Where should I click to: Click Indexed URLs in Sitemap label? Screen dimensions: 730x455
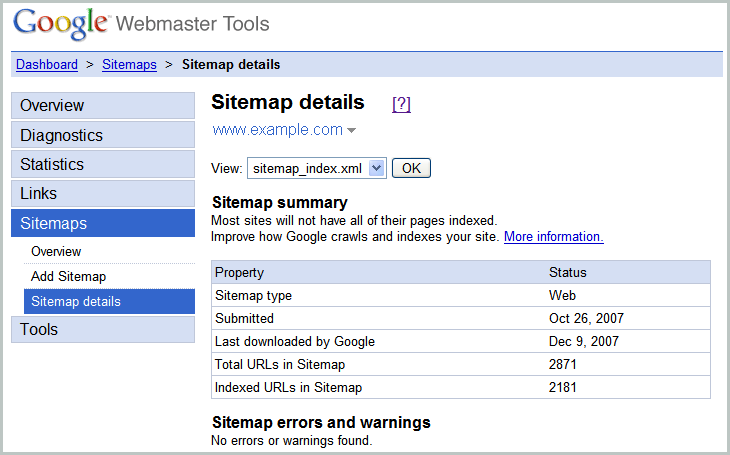[x=288, y=387]
